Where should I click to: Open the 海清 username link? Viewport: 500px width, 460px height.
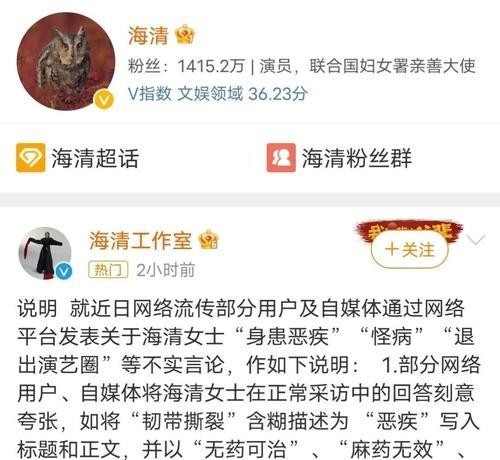click(148, 35)
